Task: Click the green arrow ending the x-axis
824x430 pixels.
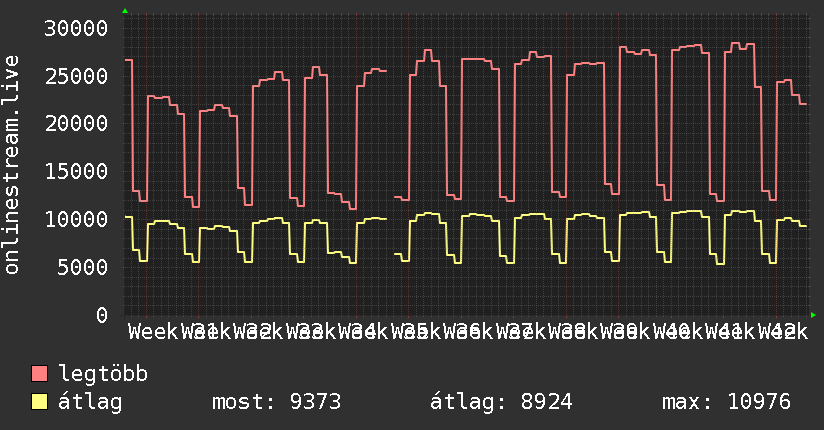Action: pyautogui.click(x=813, y=315)
